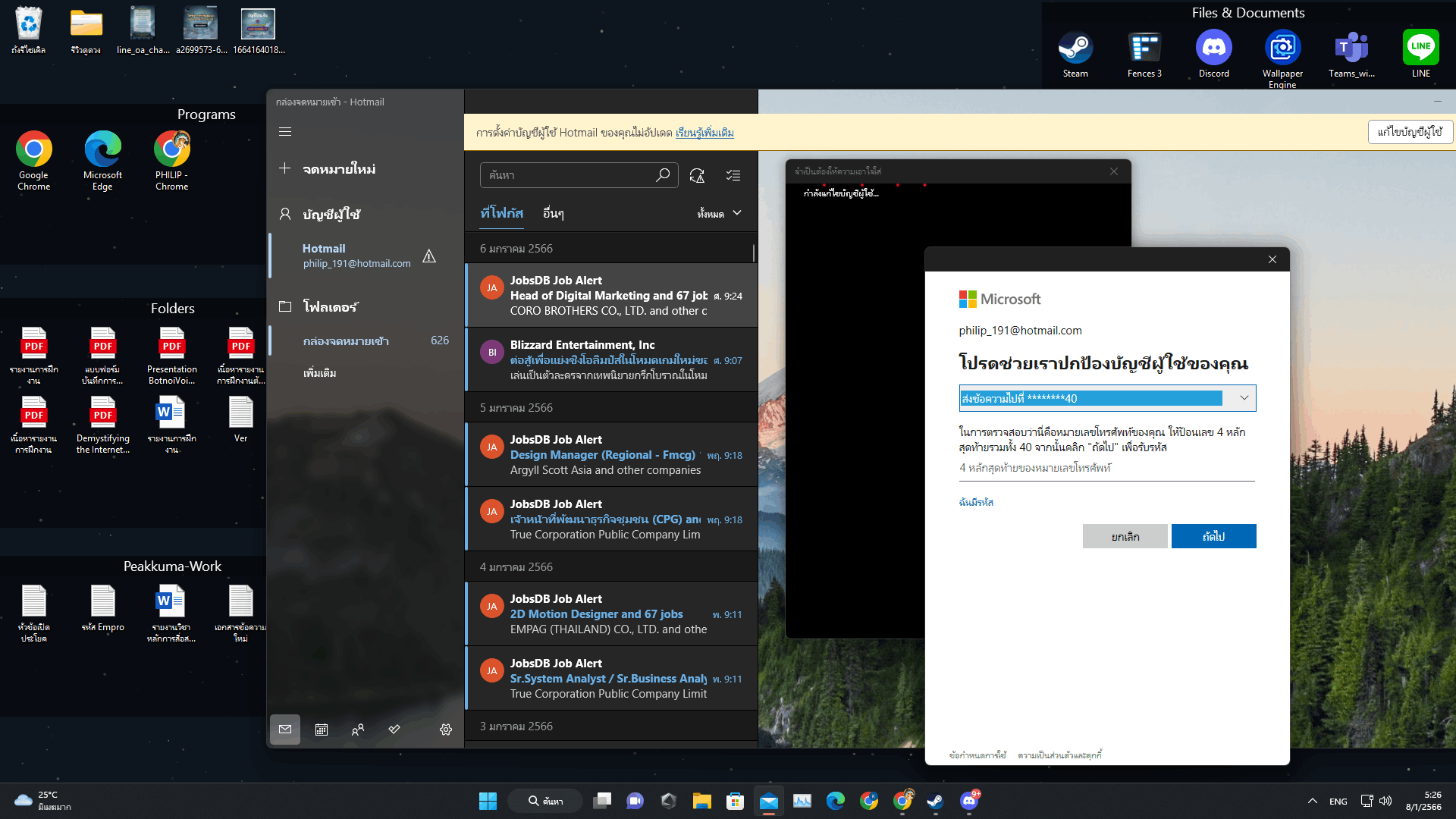Open Steam desktop shortcut
The width and height of the screenshot is (1456, 819).
click(x=1075, y=54)
